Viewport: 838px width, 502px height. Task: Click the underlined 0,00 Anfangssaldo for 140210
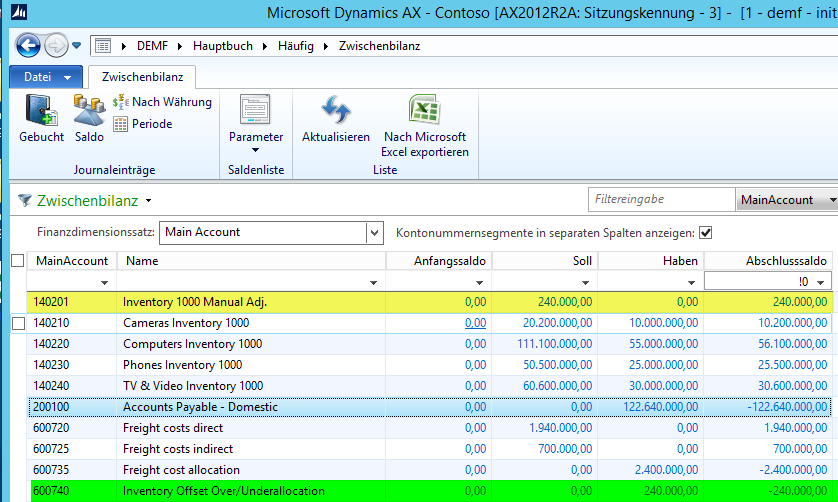475,323
